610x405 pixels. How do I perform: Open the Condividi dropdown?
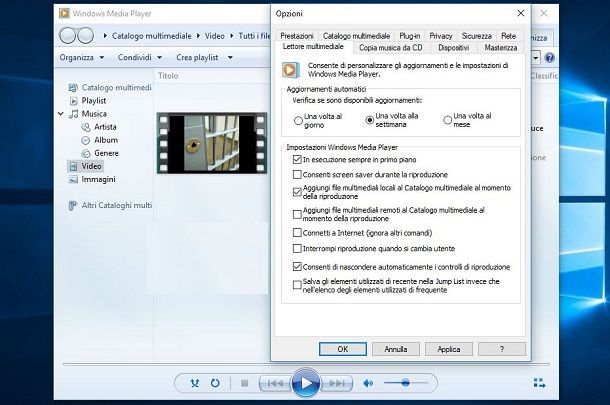pos(140,58)
